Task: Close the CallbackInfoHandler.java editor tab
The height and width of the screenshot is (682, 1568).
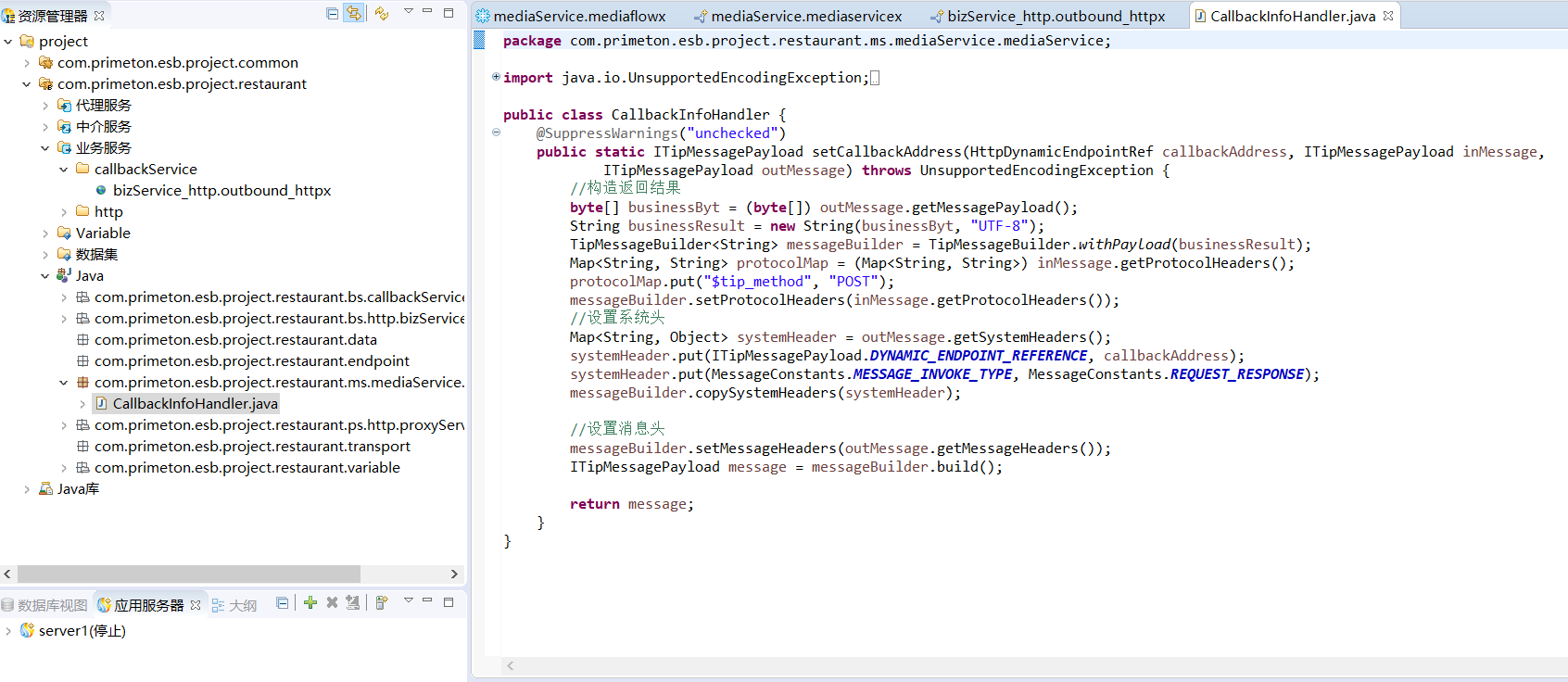Action: click(x=1388, y=16)
